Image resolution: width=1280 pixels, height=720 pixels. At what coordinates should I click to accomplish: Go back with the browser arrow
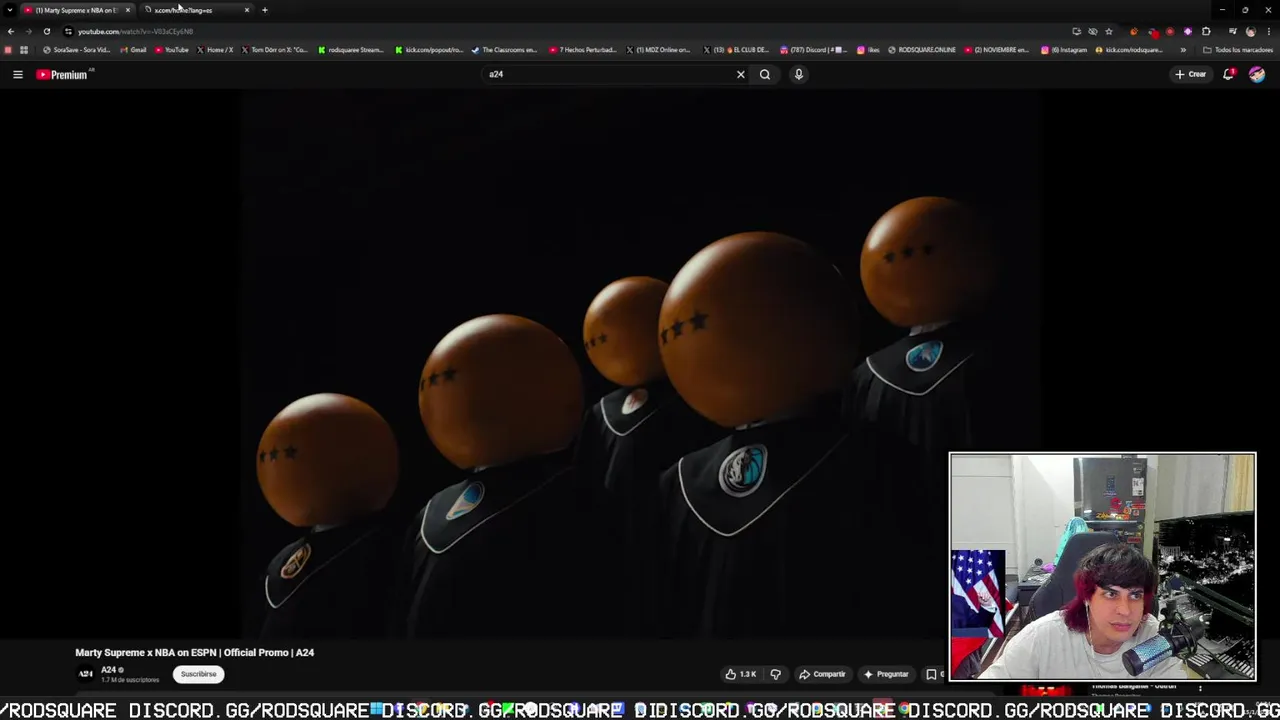(x=11, y=31)
